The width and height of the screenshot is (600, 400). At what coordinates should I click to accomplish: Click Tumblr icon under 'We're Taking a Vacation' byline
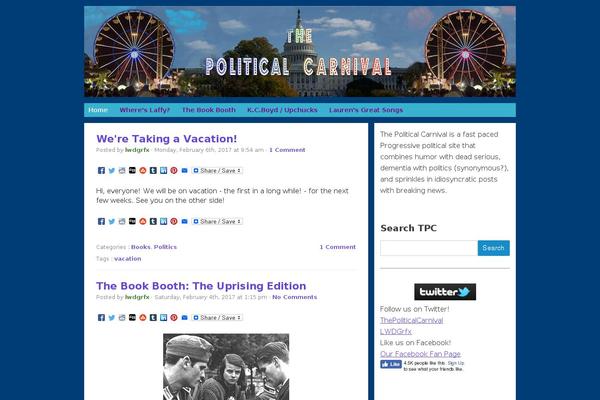pyautogui.click(x=153, y=170)
